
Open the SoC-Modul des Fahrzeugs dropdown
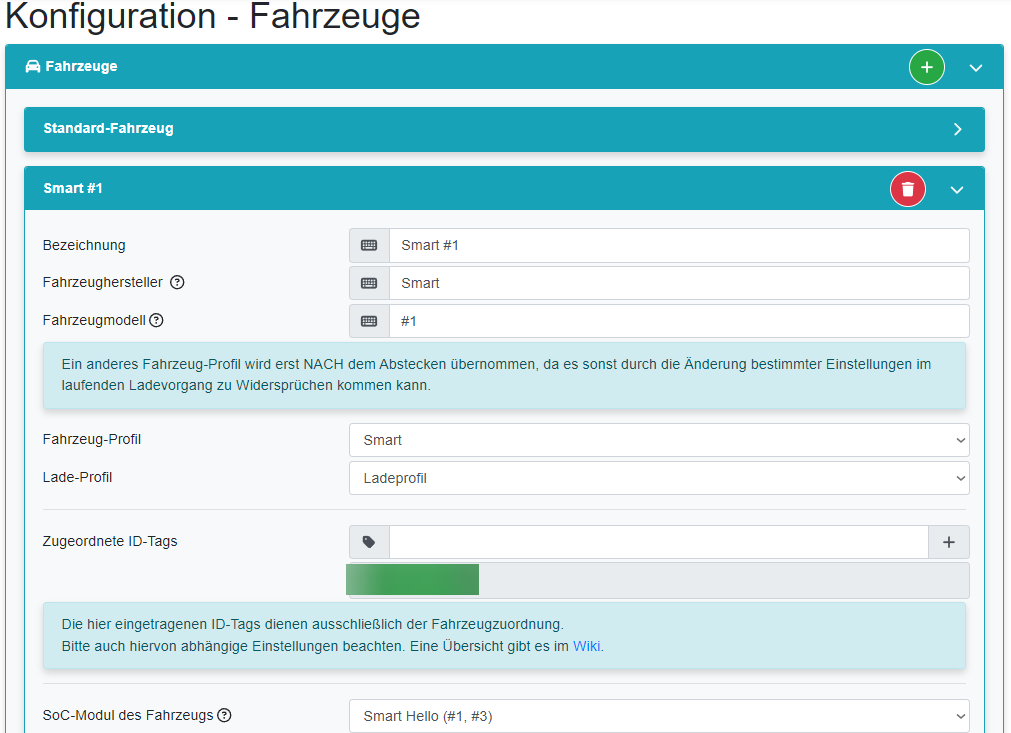[659, 716]
